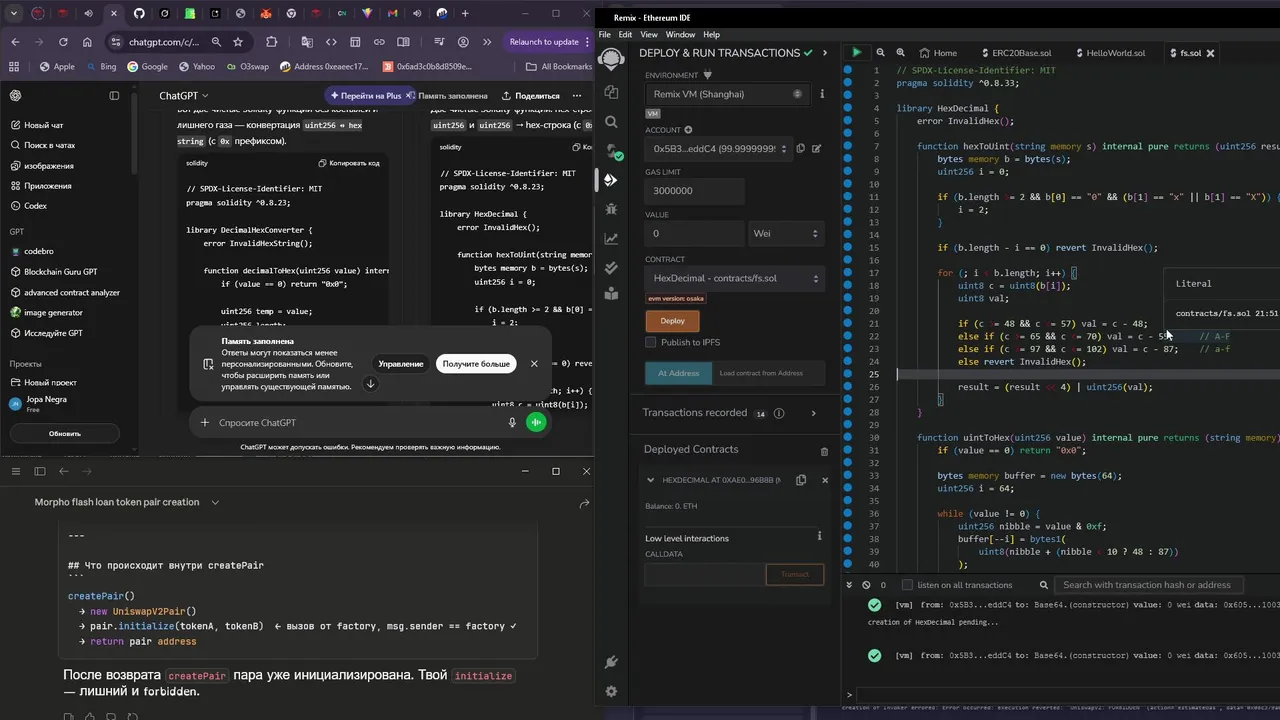
Task: Open Solidity compiler sidebar icon
Action: click(611, 150)
